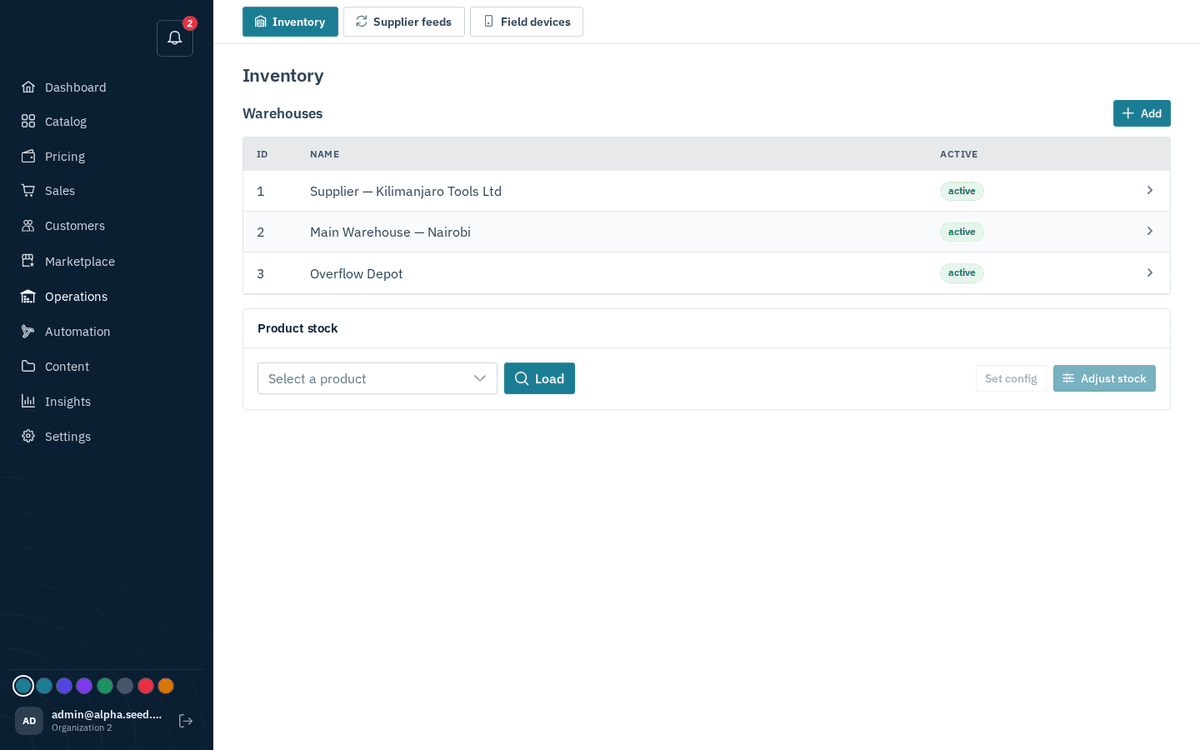Open Insights using the bar chart icon
The width and height of the screenshot is (1200, 750).
pyautogui.click(x=28, y=401)
